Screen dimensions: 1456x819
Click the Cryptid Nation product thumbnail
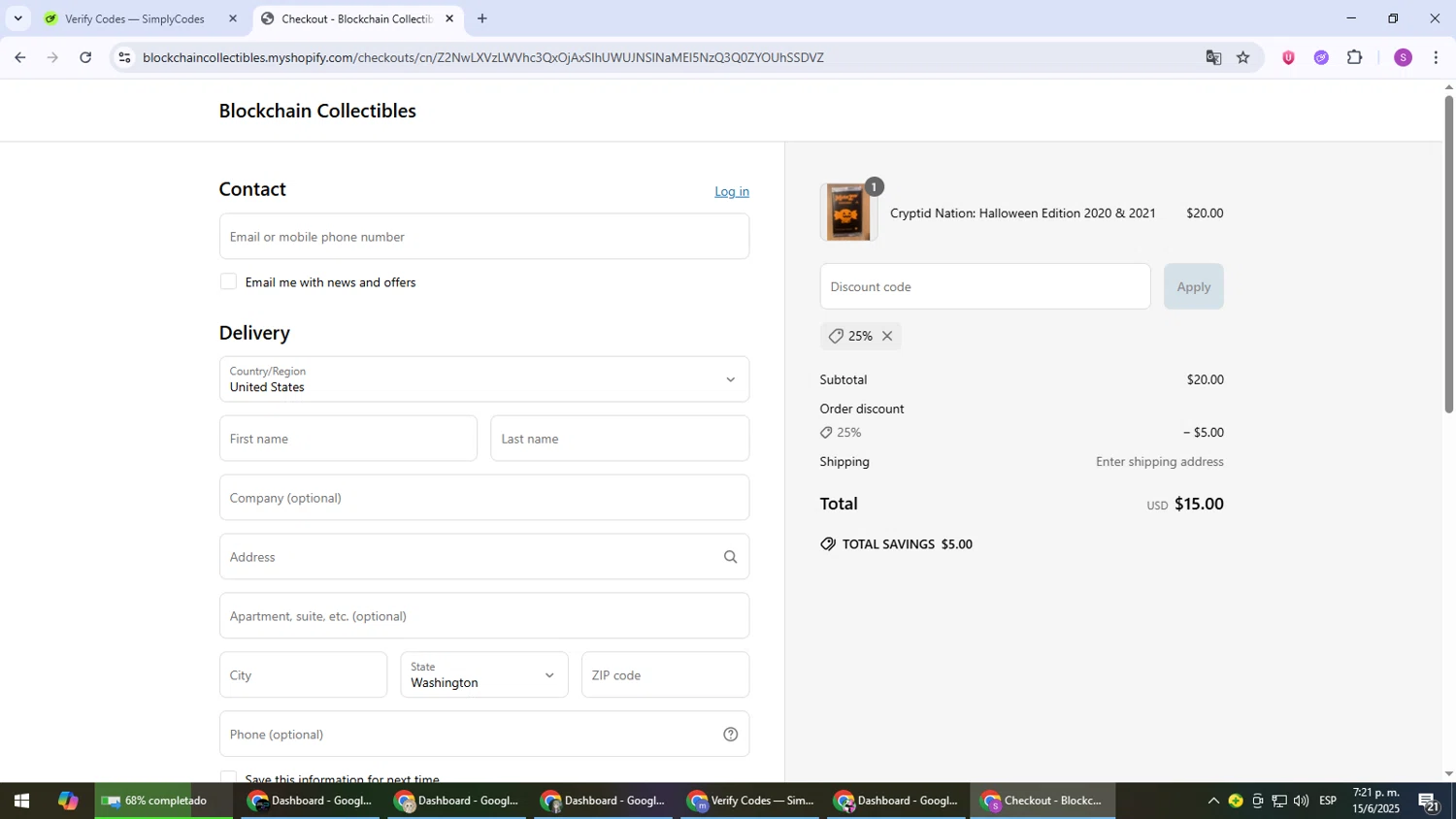847,212
